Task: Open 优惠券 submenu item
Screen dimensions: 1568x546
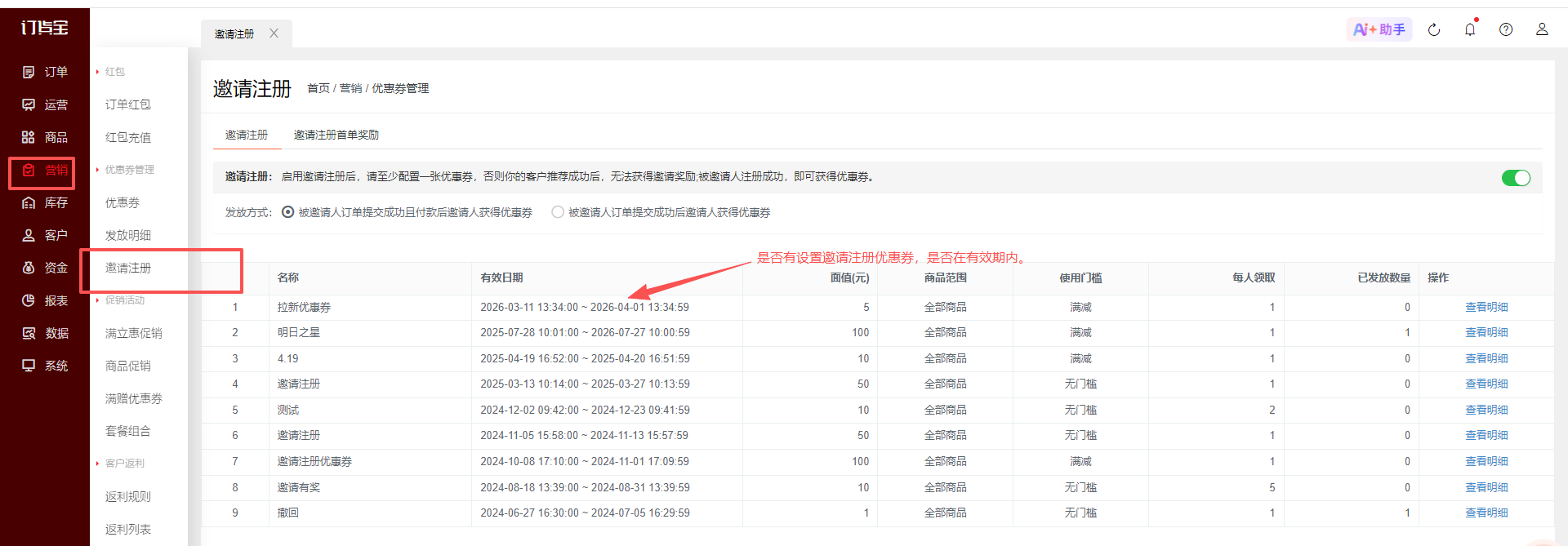Action: coord(122,202)
